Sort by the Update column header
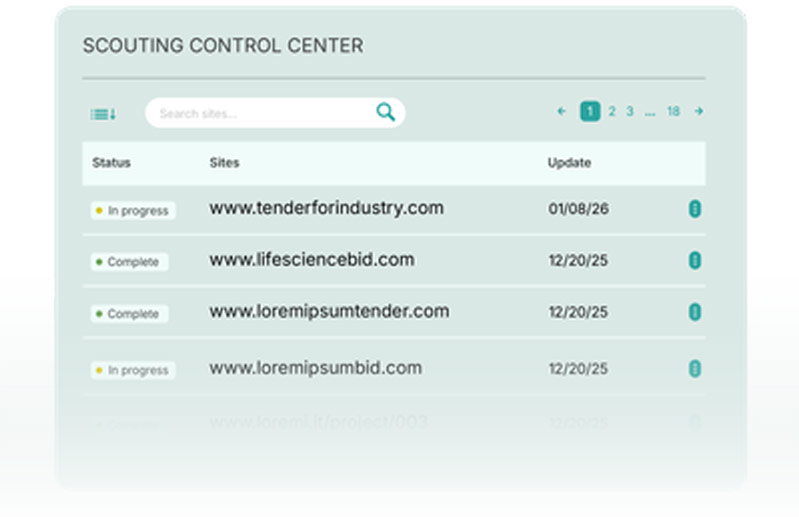 [569, 163]
